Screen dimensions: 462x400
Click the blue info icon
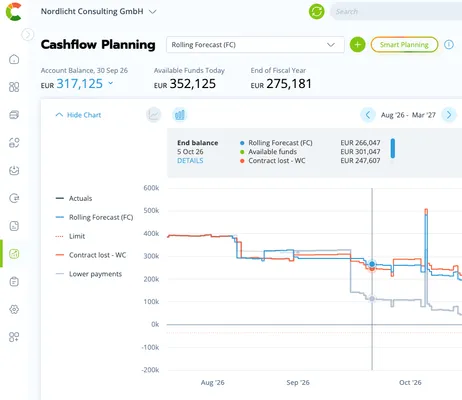449,45
